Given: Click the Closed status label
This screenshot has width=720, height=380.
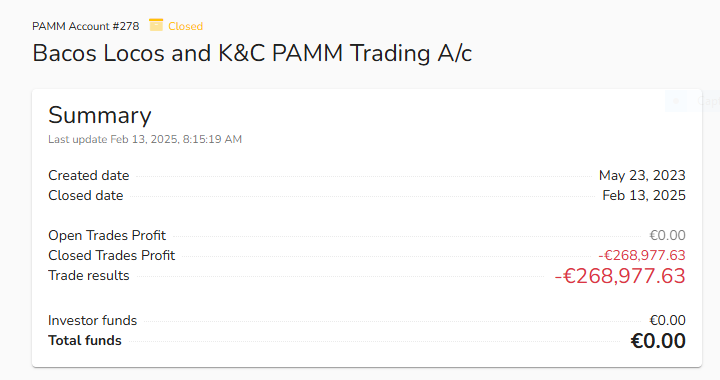Looking at the screenshot, I should coord(186,26).
